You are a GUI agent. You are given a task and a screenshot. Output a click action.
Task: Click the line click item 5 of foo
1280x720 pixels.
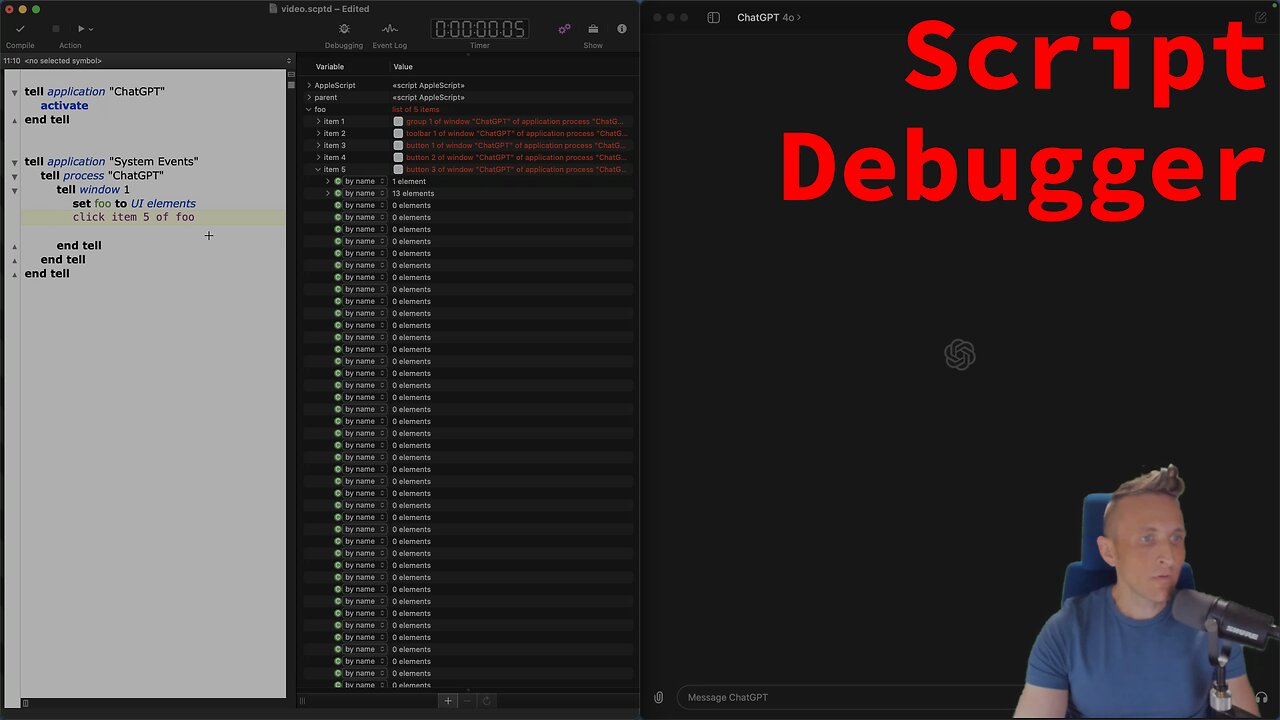[x=133, y=217]
